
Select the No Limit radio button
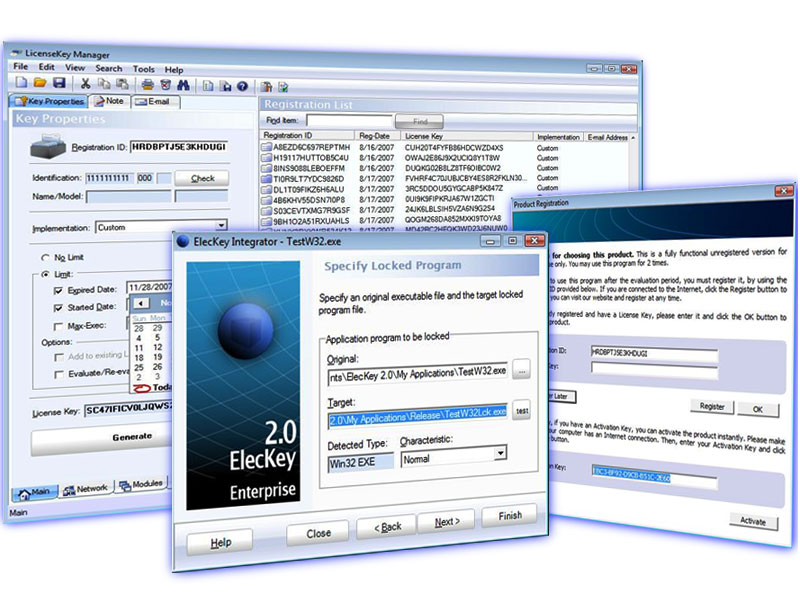(x=47, y=257)
